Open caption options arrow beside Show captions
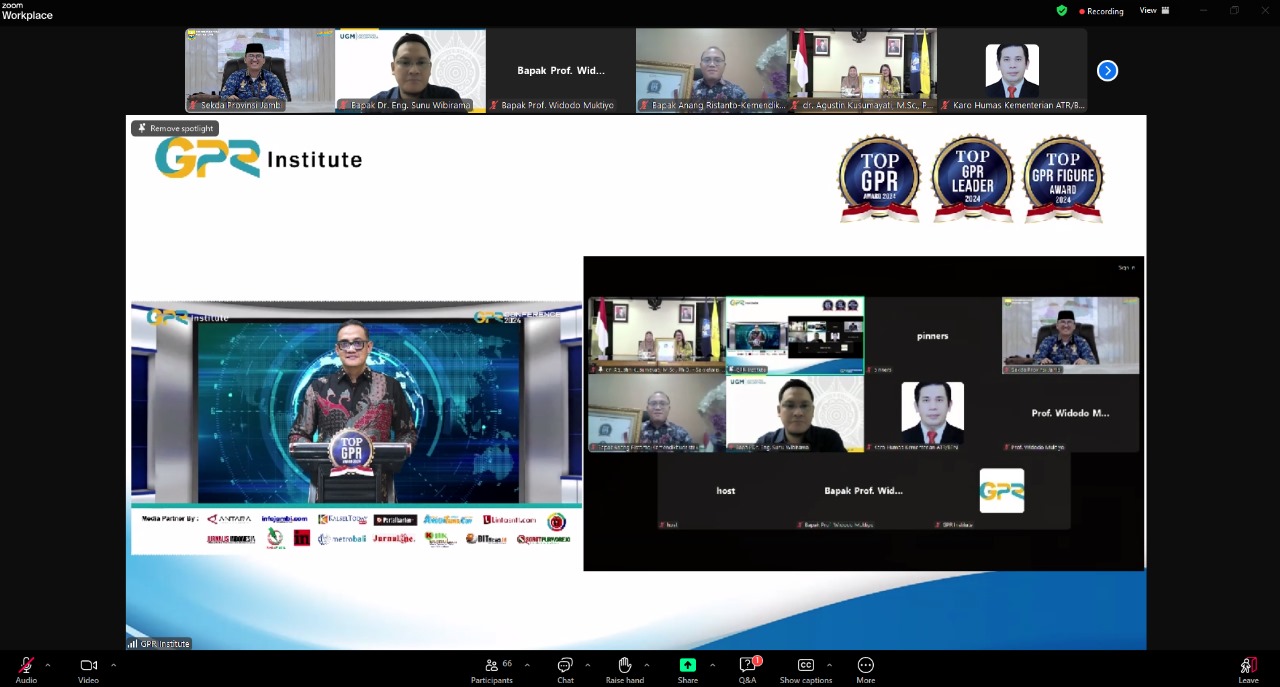The height and width of the screenshot is (687, 1280). coord(829,665)
